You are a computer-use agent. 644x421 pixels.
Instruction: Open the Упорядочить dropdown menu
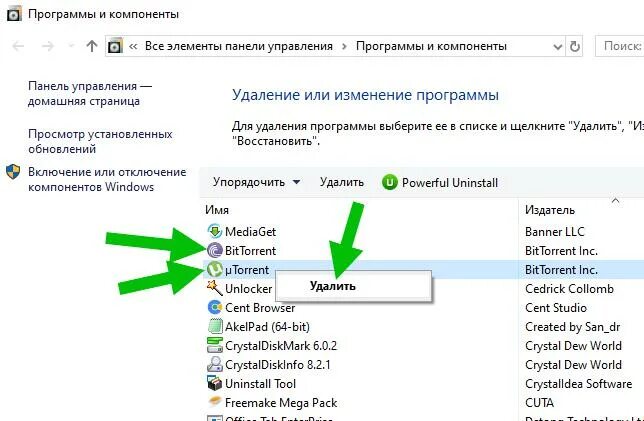(x=257, y=182)
